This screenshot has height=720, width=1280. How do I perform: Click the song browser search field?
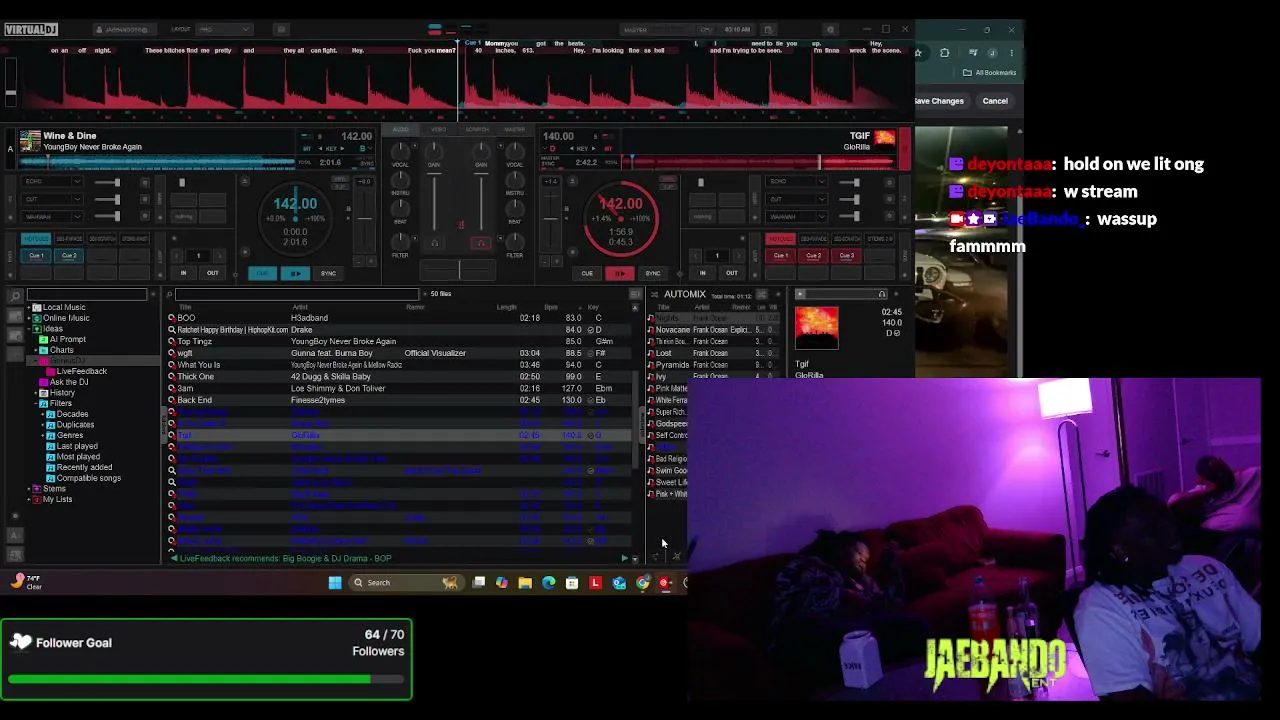pos(297,294)
